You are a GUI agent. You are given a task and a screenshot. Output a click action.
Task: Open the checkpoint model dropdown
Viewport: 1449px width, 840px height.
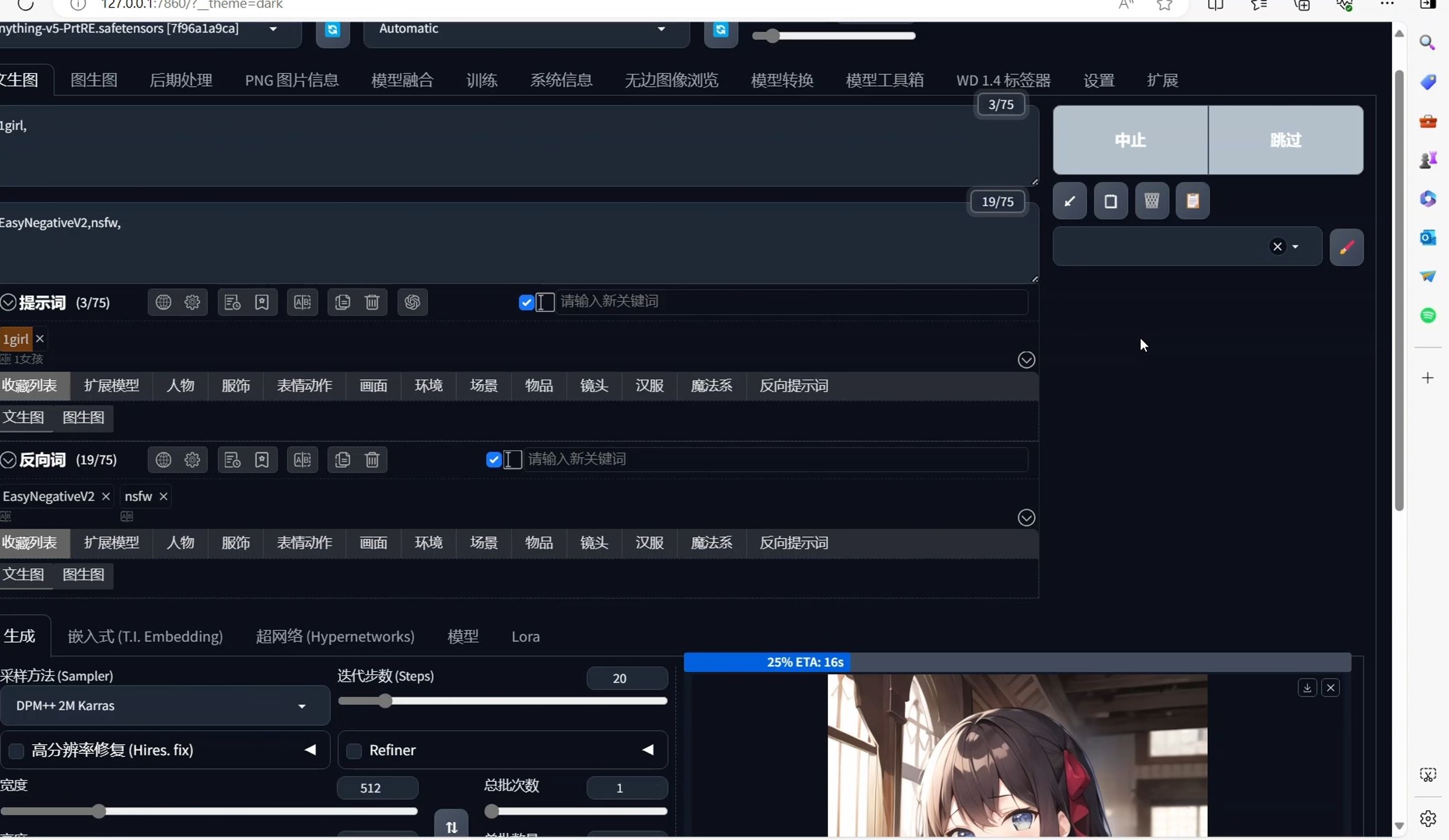tap(273, 29)
